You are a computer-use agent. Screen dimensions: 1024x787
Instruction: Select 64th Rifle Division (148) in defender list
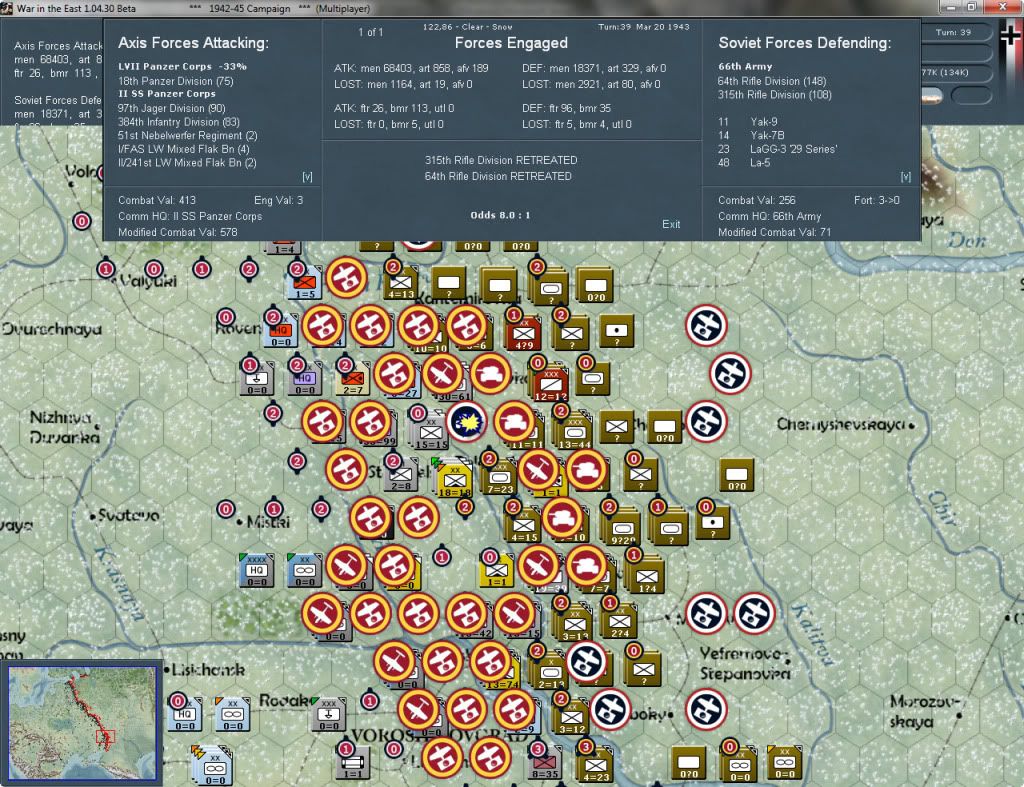point(772,81)
